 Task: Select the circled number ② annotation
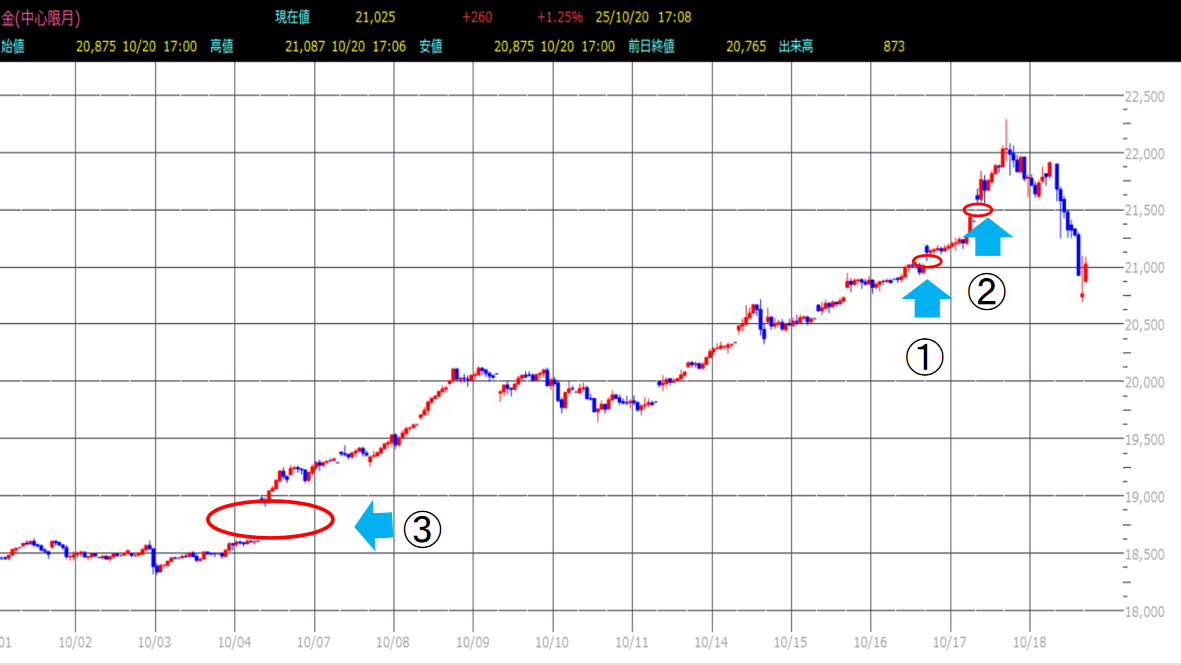coord(985,292)
